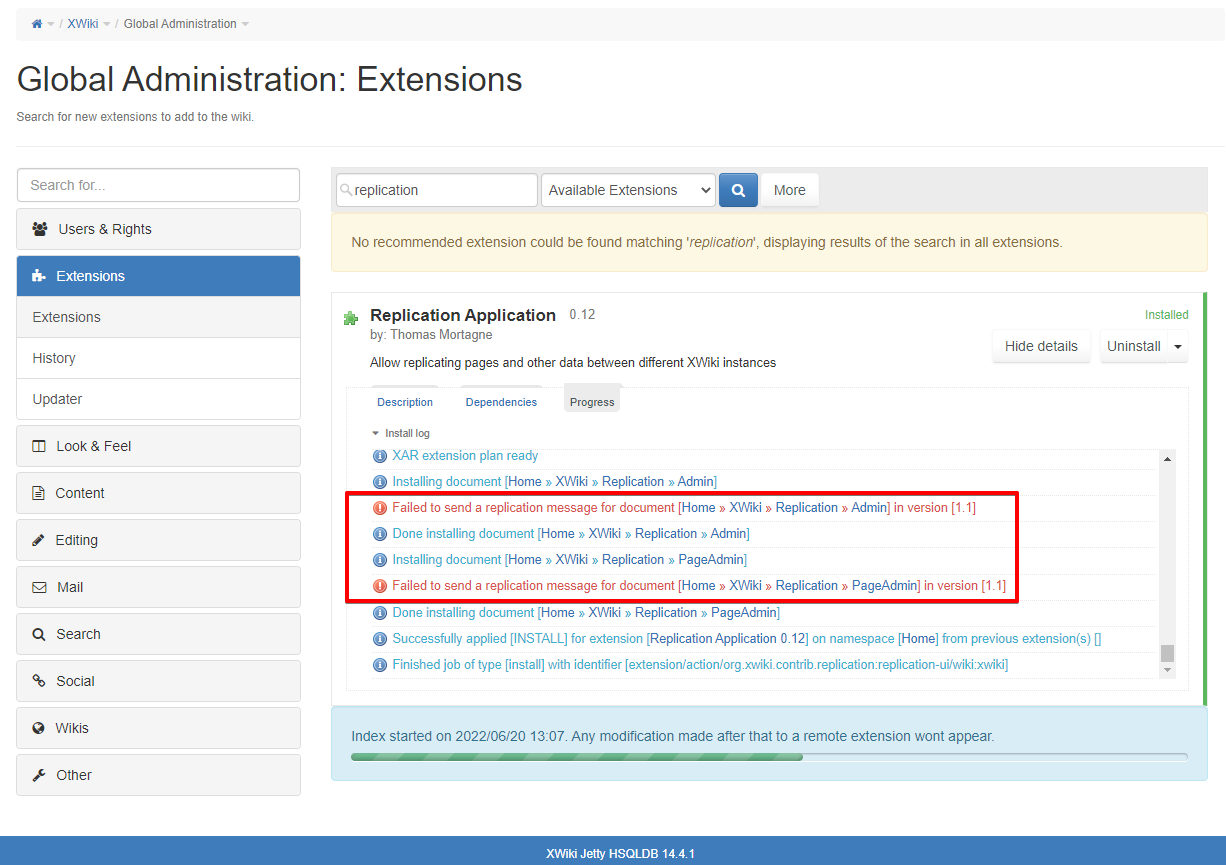The image size is (1226, 865).
Task: Click error icon for Admin replication failure
Action: pyautogui.click(x=380, y=508)
